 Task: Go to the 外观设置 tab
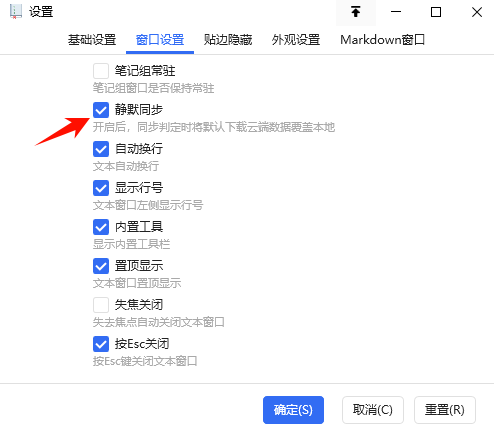point(296,40)
